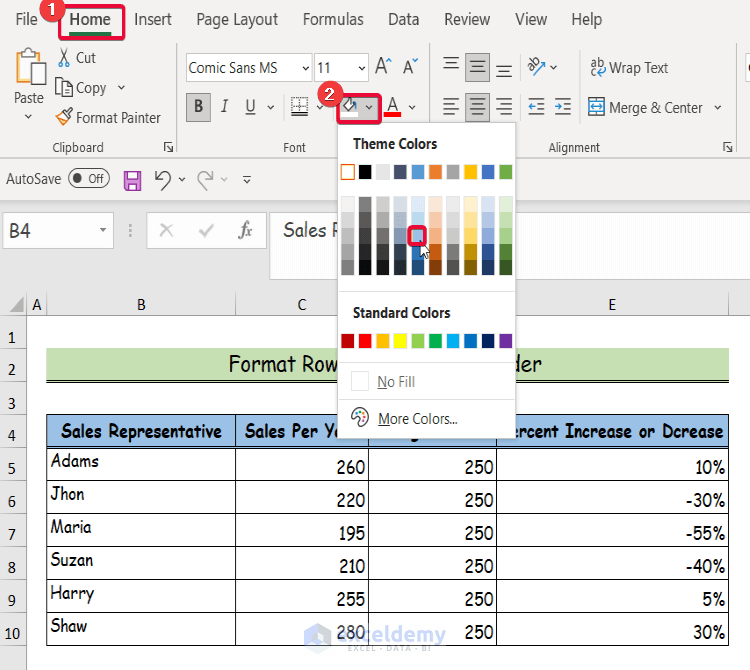Pick black theme color swatch
Screen dimensions: 750x670
coord(365,172)
